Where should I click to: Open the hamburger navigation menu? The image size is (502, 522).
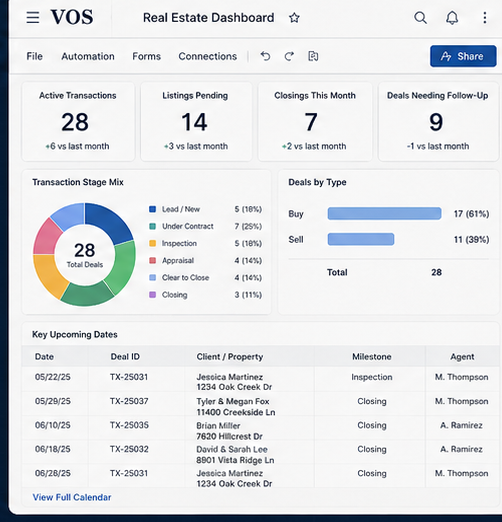point(33,17)
